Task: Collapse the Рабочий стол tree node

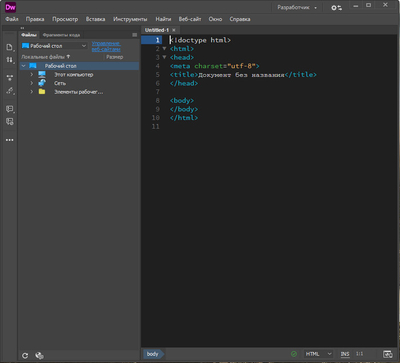Action: pyautogui.click(x=23, y=66)
